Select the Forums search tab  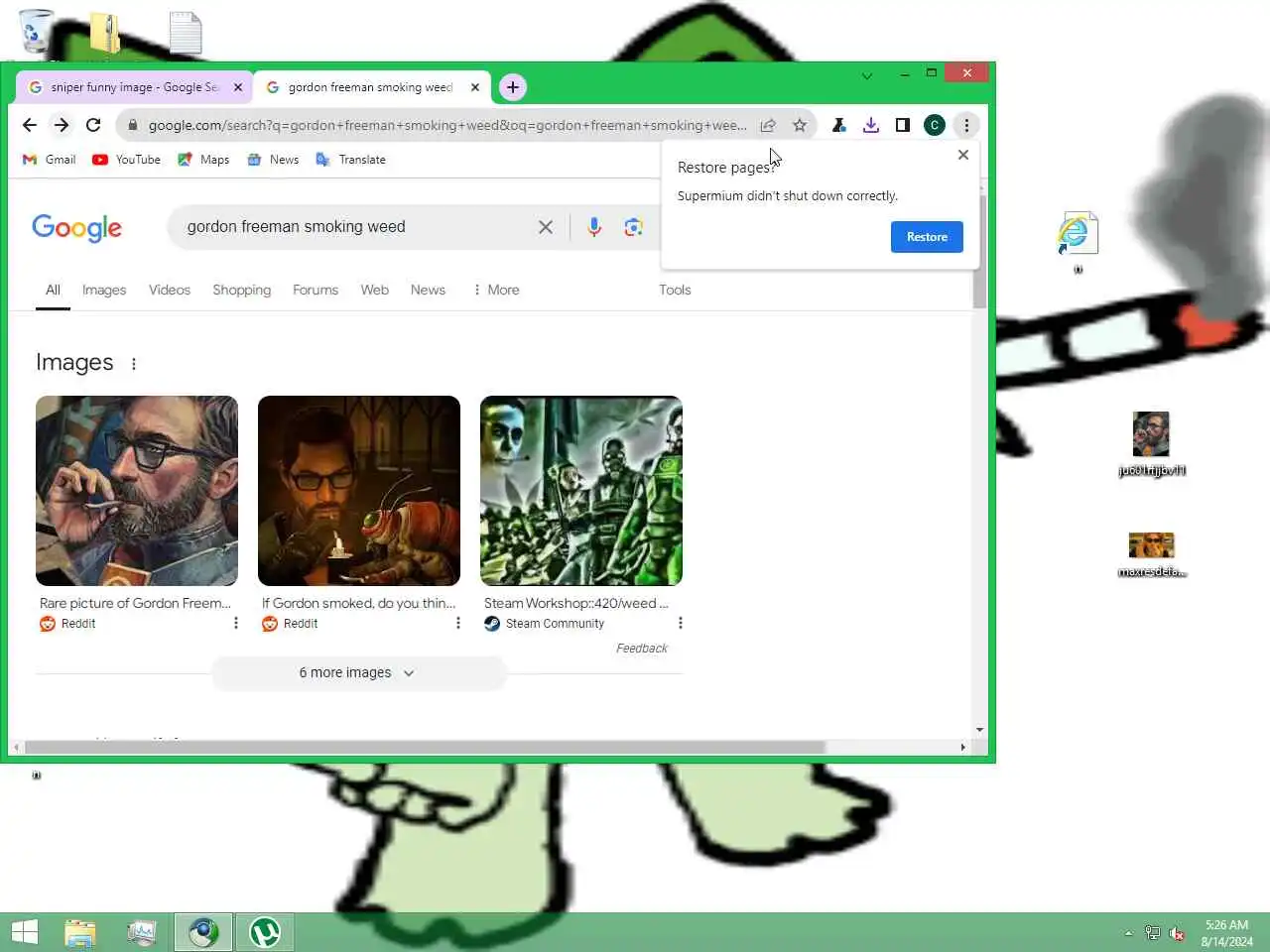[316, 290]
